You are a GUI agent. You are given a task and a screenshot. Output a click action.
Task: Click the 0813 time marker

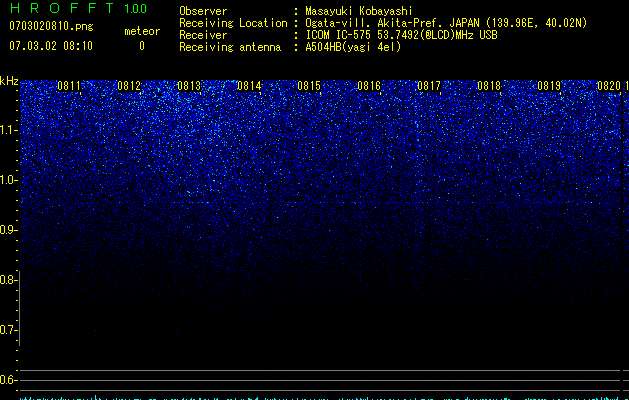click(x=189, y=86)
